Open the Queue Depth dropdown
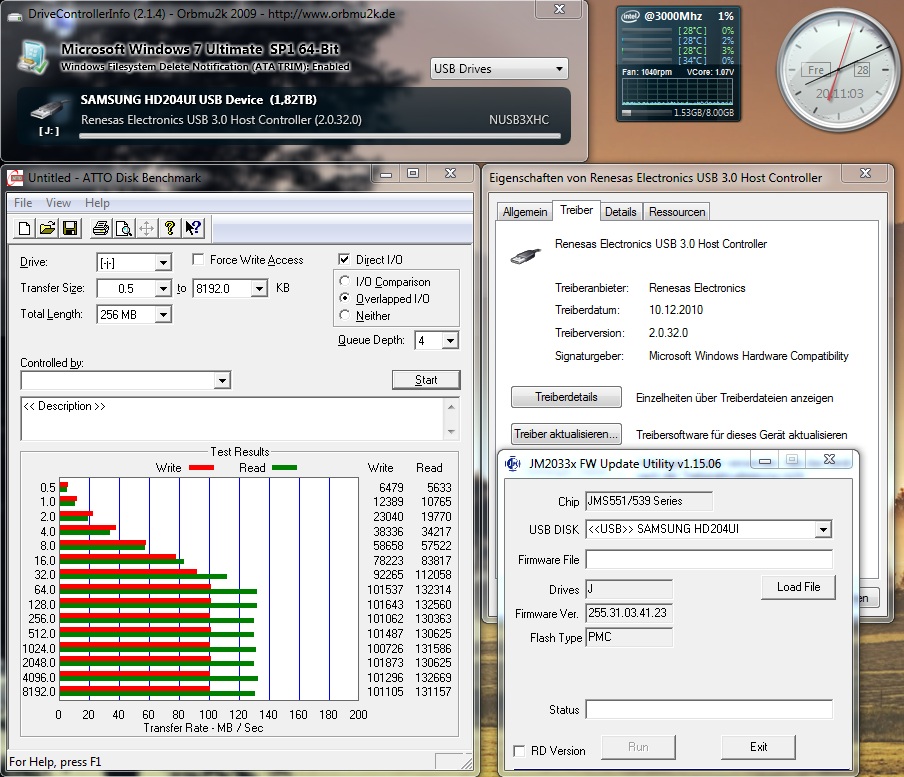This screenshot has width=904, height=777. point(450,341)
